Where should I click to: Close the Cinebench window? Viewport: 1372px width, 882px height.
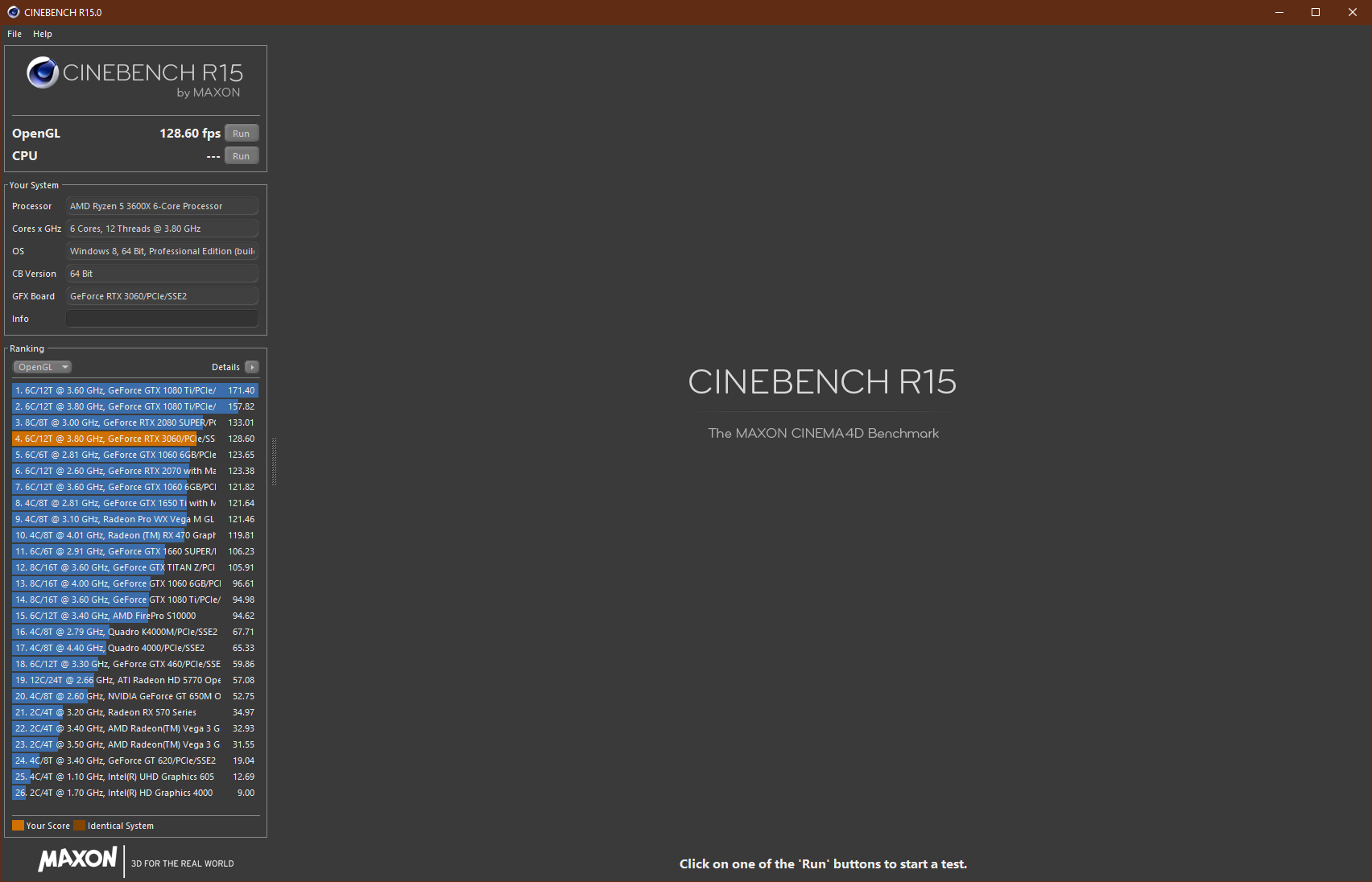pyautogui.click(x=1353, y=12)
